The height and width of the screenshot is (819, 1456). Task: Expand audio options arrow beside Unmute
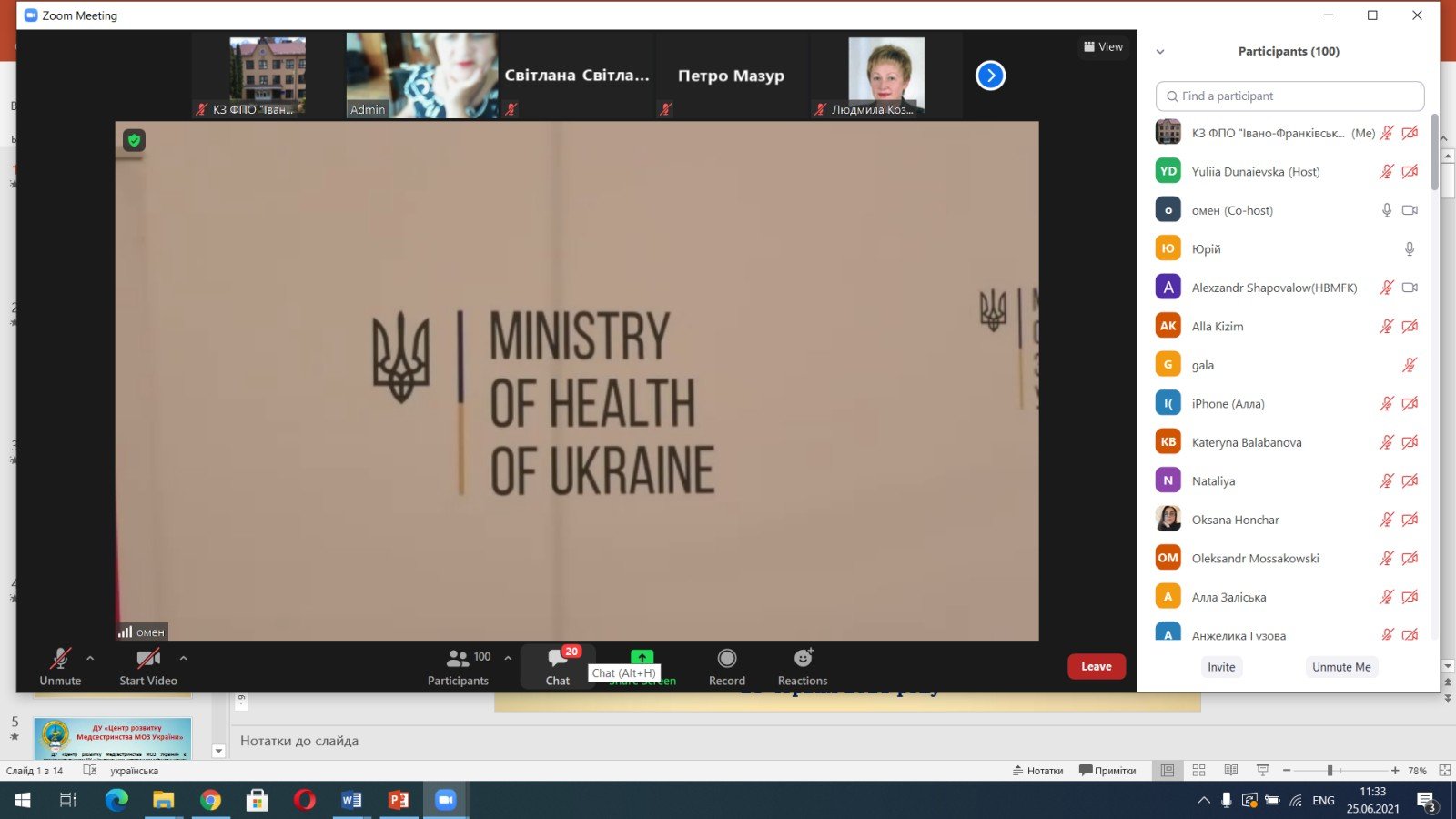[x=90, y=657]
